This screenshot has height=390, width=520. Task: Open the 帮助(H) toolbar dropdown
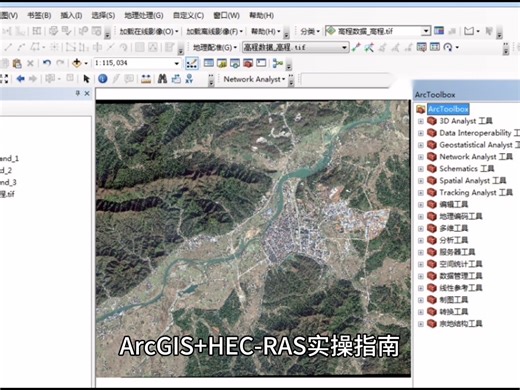tap(266, 31)
